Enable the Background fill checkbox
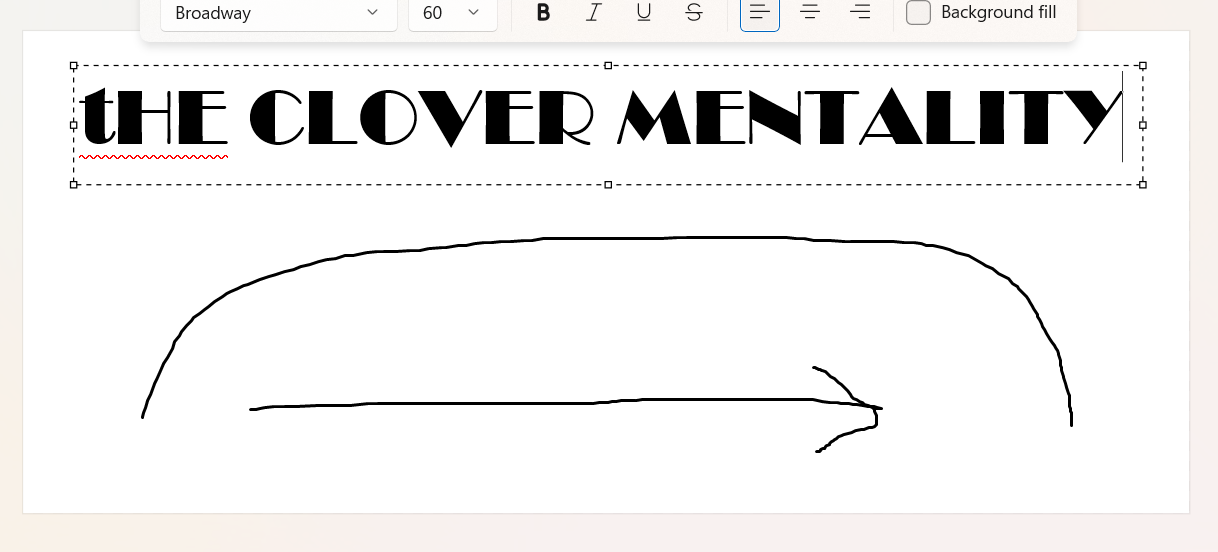 click(x=918, y=13)
